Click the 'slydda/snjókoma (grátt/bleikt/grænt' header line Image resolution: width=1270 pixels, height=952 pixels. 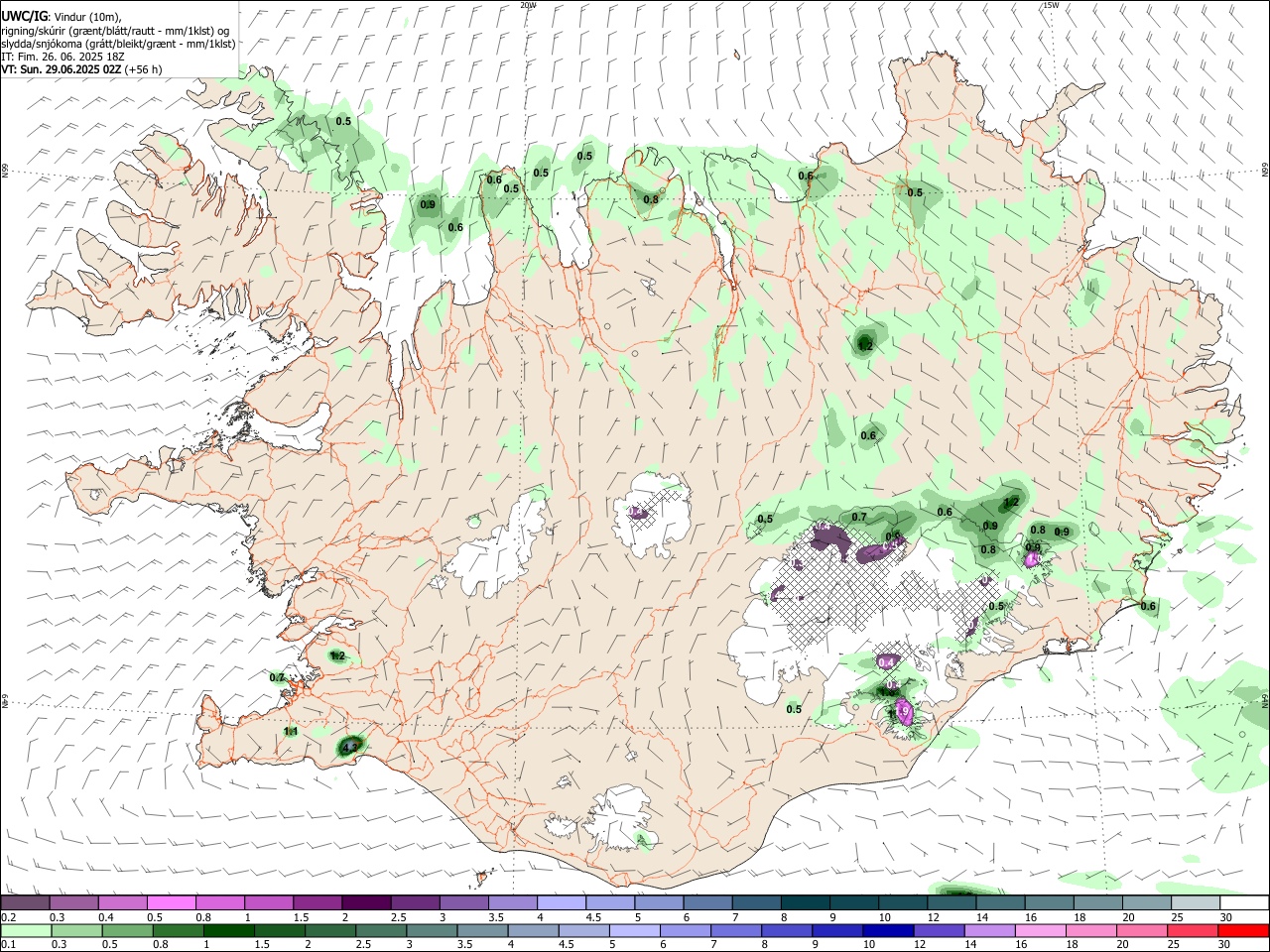click(118, 43)
